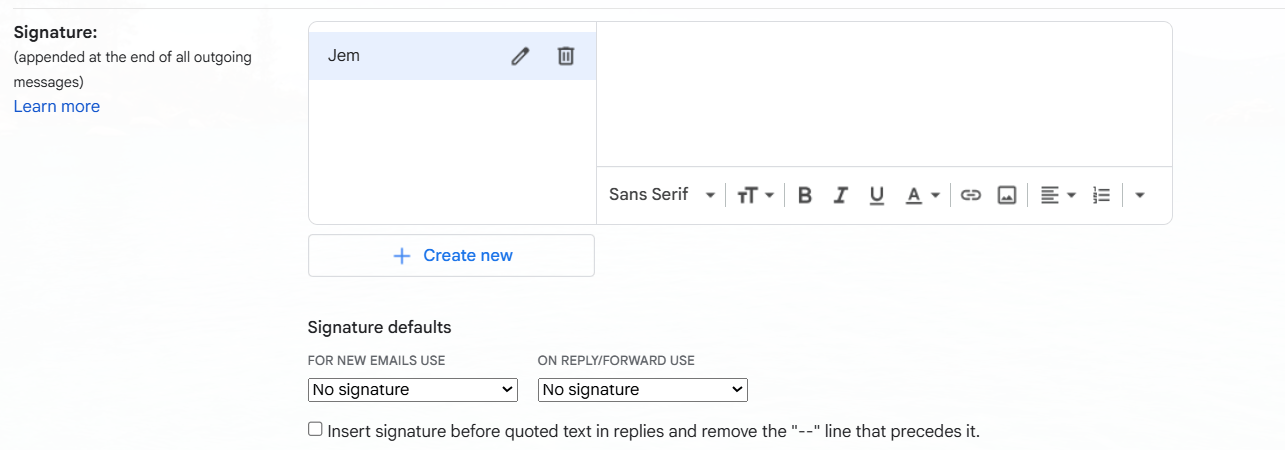Open the numbered list option

tap(1102, 195)
